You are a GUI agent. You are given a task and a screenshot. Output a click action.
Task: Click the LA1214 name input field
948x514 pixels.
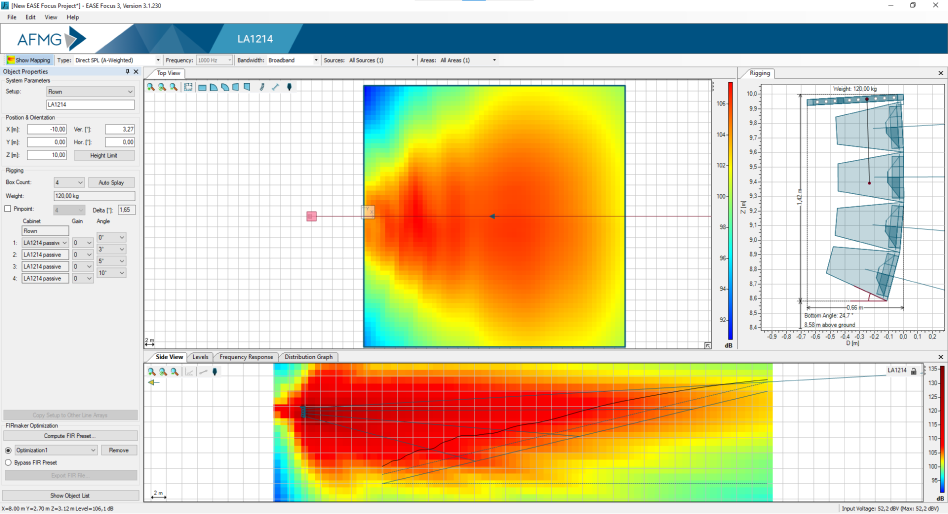point(90,105)
